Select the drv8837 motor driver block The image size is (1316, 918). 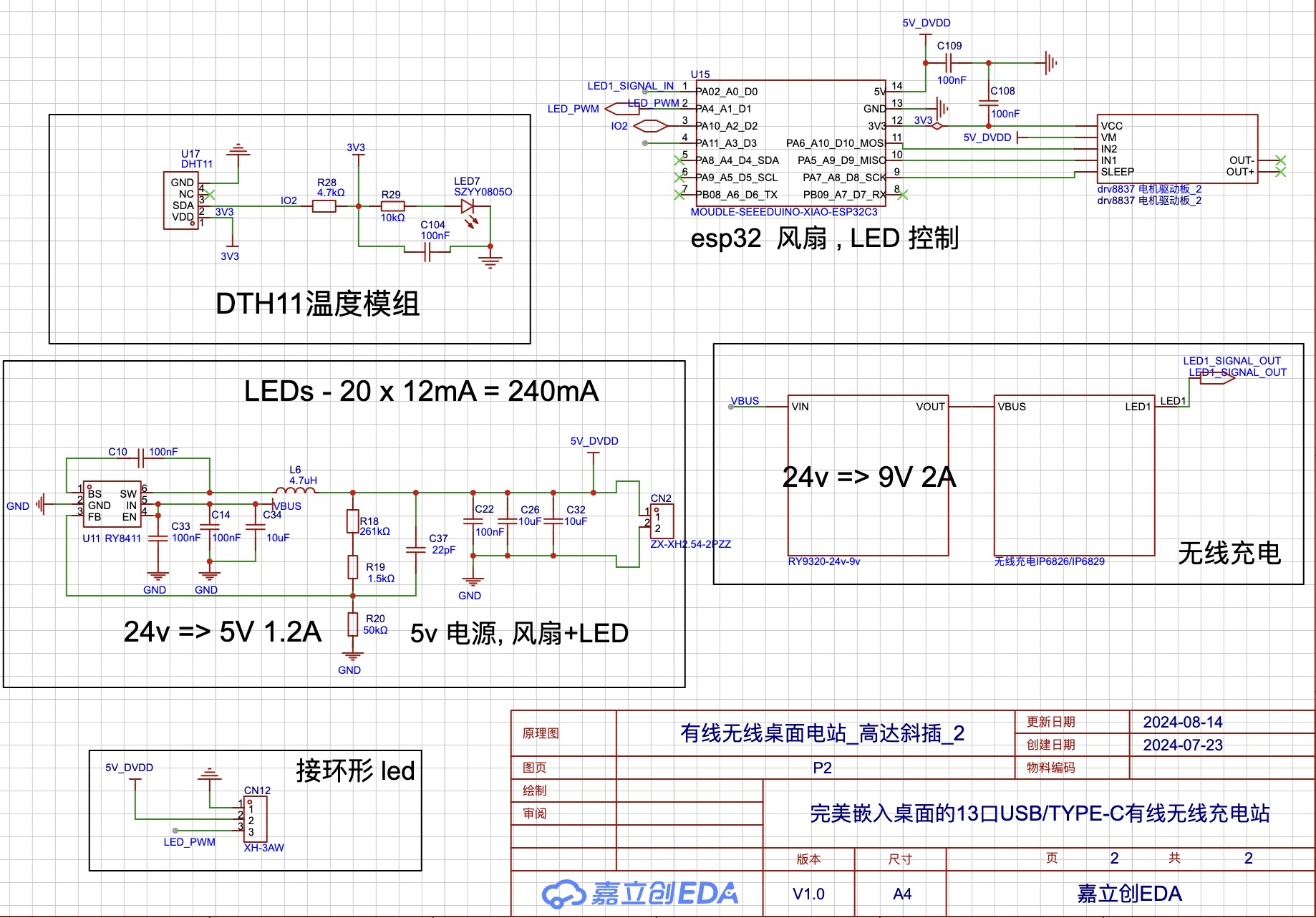[x=1177, y=149]
